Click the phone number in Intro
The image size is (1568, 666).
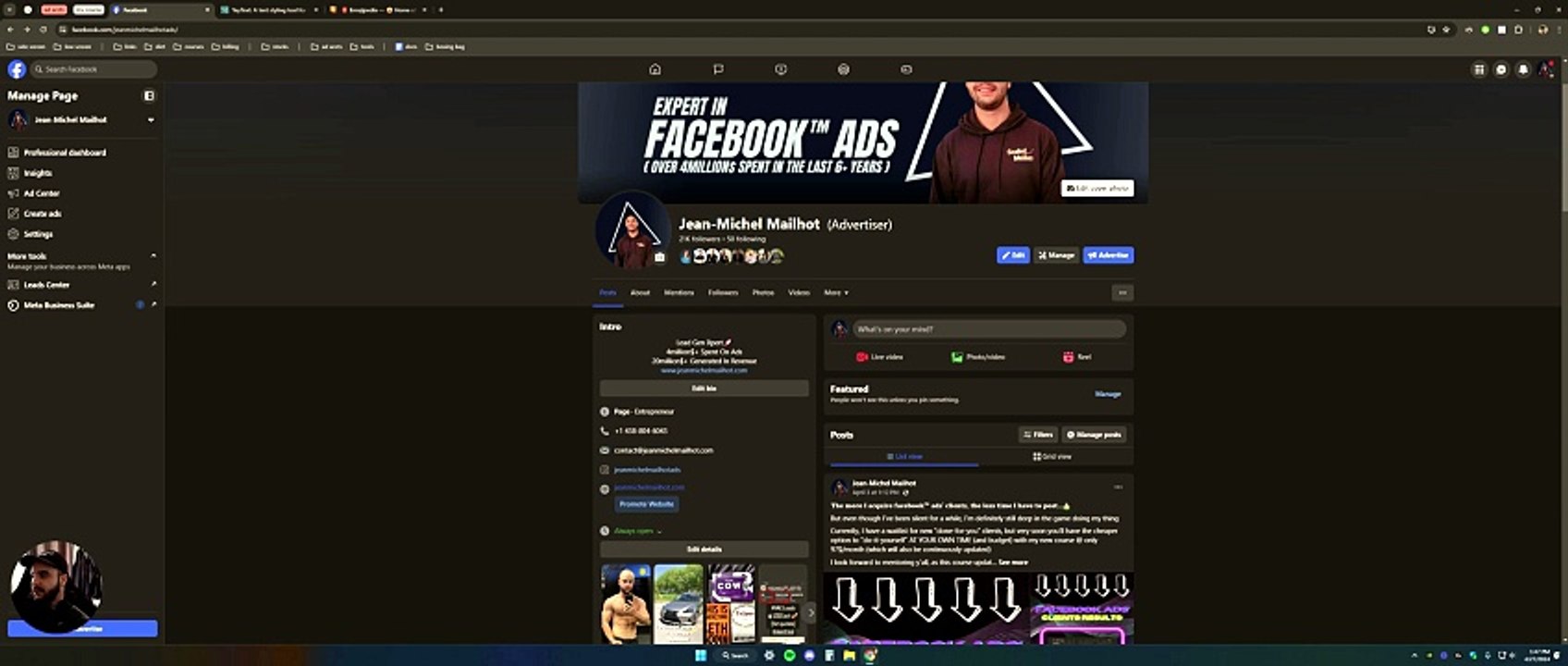click(x=641, y=431)
